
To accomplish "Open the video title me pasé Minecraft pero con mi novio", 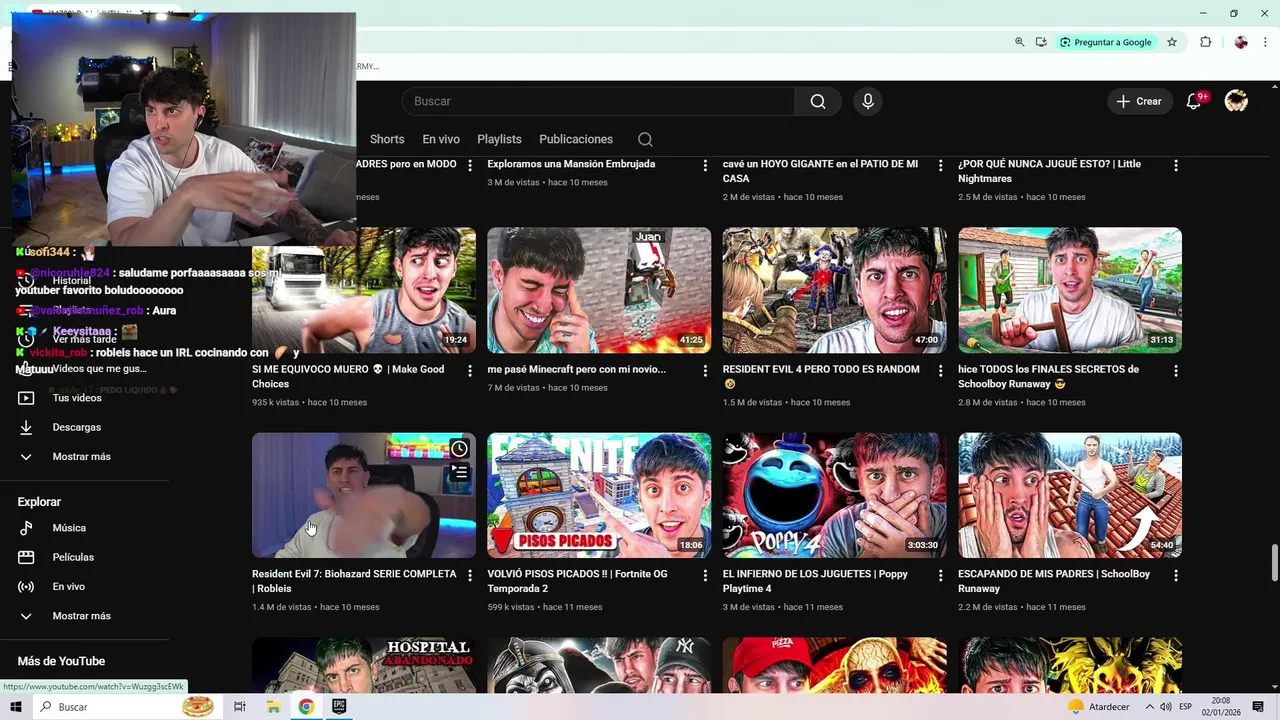I will [576, 369].
